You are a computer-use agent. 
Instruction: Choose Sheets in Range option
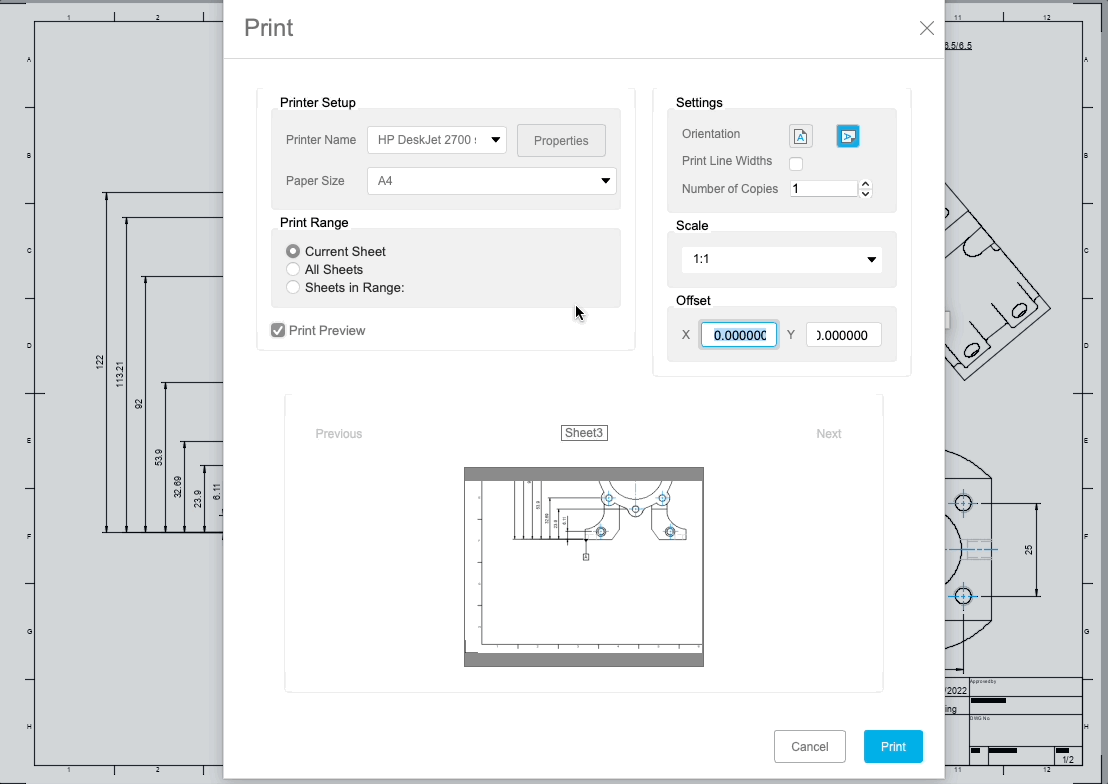pos(292,286)
